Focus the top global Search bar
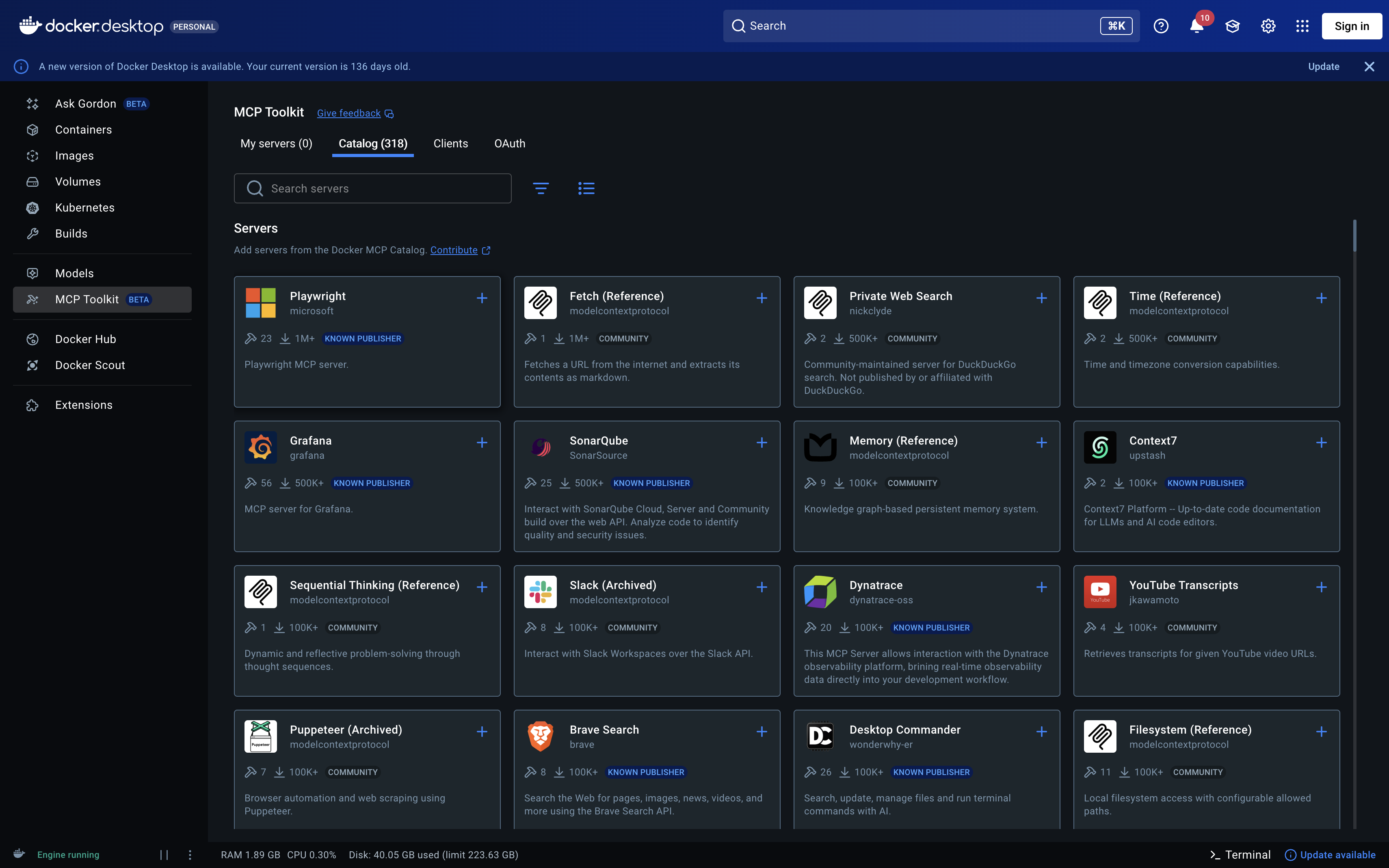Image resolution: width=1389 pixels, height=868 pixels. 931,26
